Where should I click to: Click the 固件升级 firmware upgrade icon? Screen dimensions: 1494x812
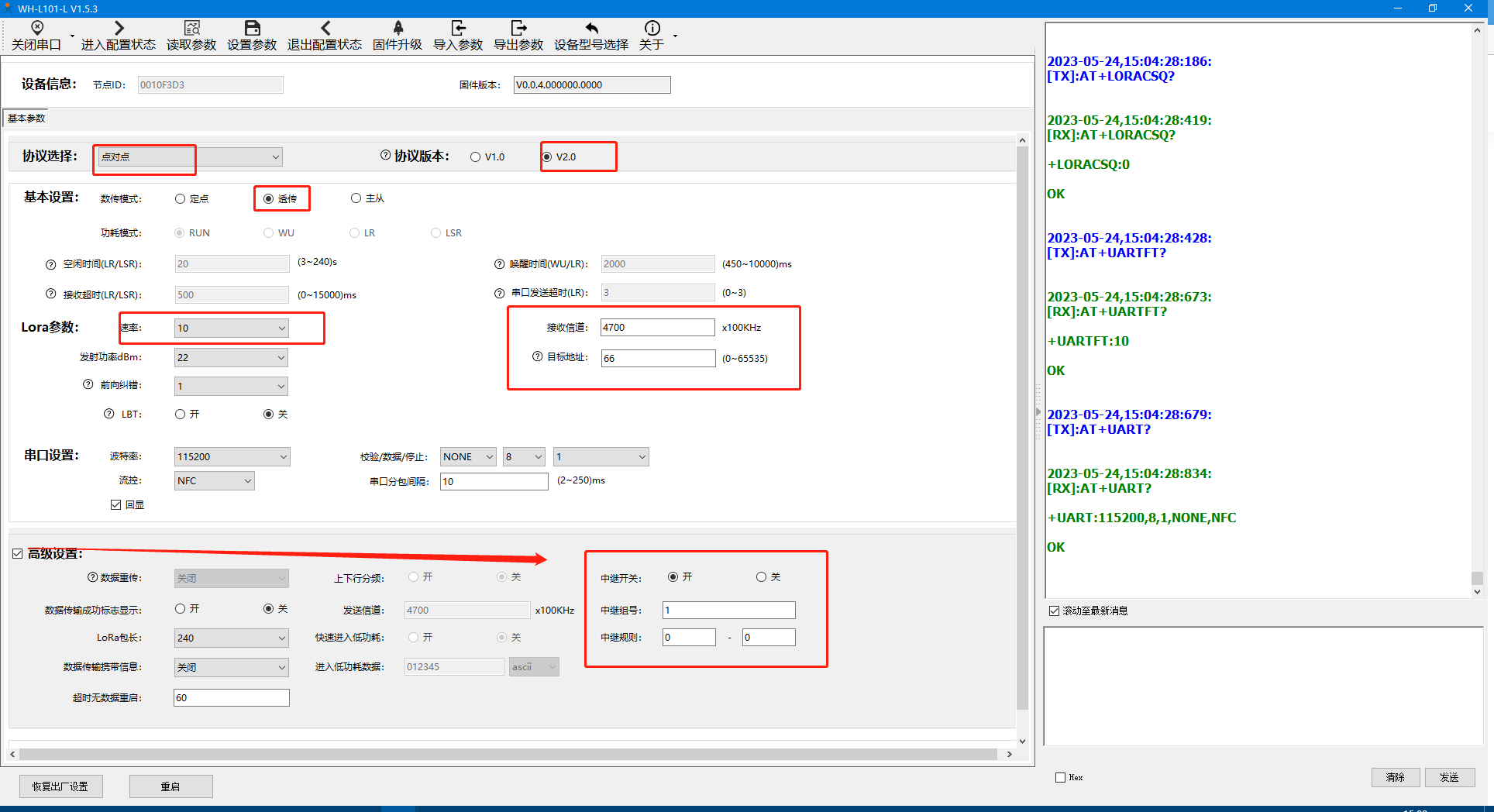pyautogui.click(x=398, y=29)
